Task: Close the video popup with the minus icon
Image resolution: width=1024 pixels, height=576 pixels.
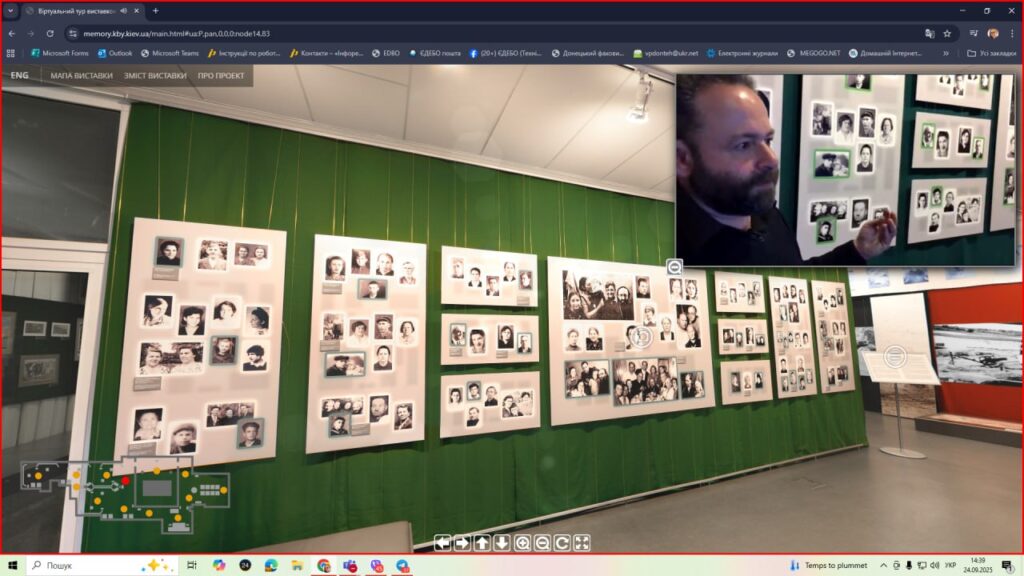Action: [674, 267]
